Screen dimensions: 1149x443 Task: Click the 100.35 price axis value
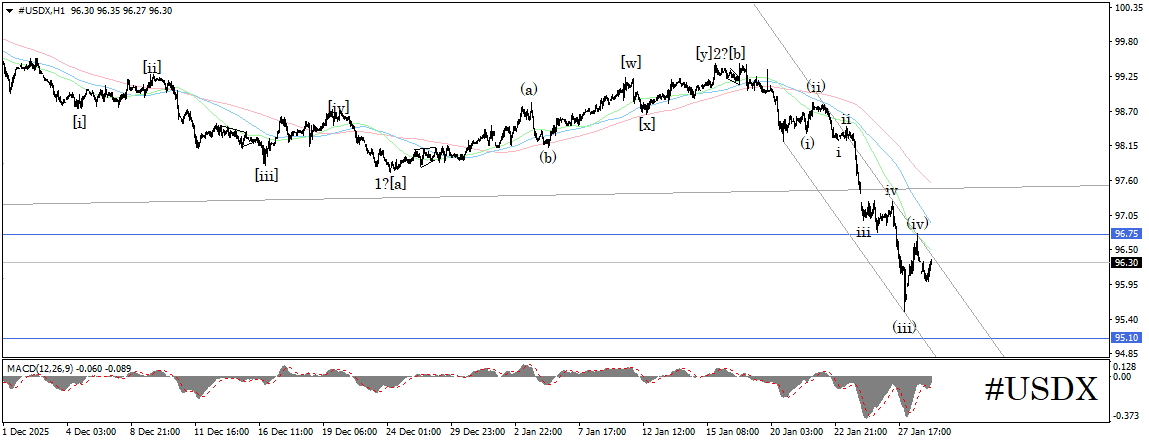[x=1128, y=7]
